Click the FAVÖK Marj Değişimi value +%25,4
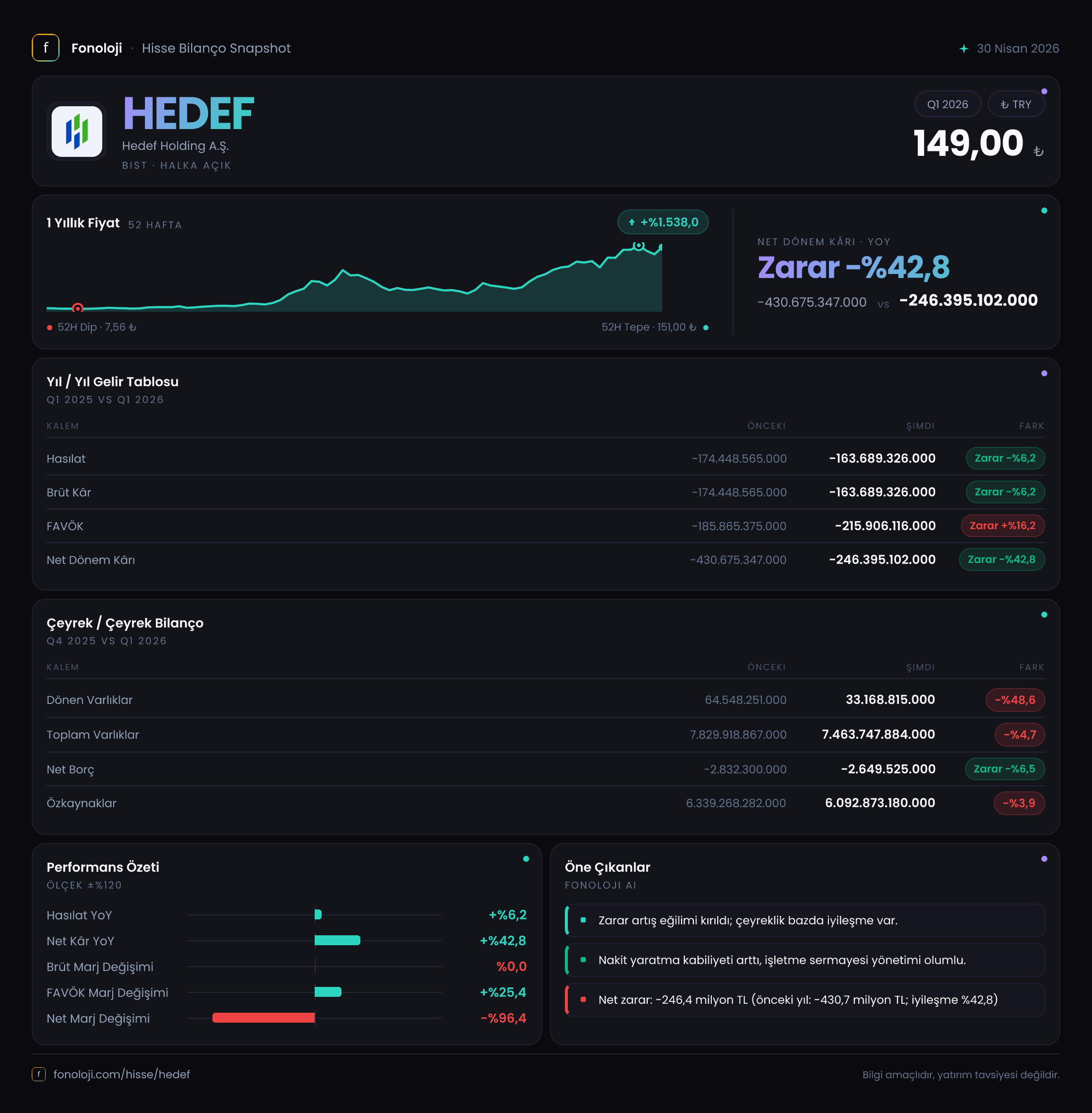This screenshot has width=1092, height=1113. pyautogui.click(x=502, y=992)
